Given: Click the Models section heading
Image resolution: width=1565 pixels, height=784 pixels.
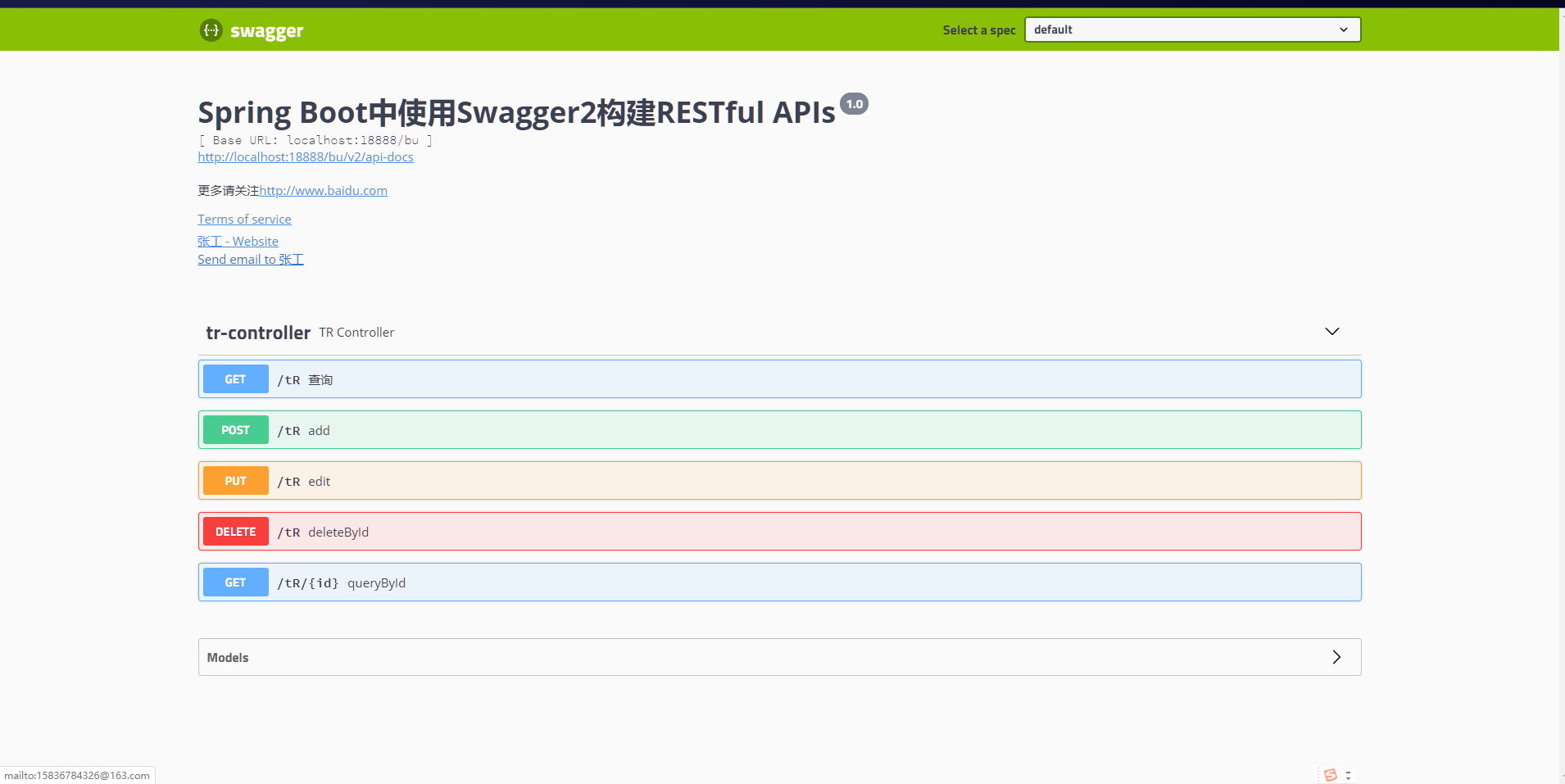Looking at the screenshot, I should click(x=228, y=658).
